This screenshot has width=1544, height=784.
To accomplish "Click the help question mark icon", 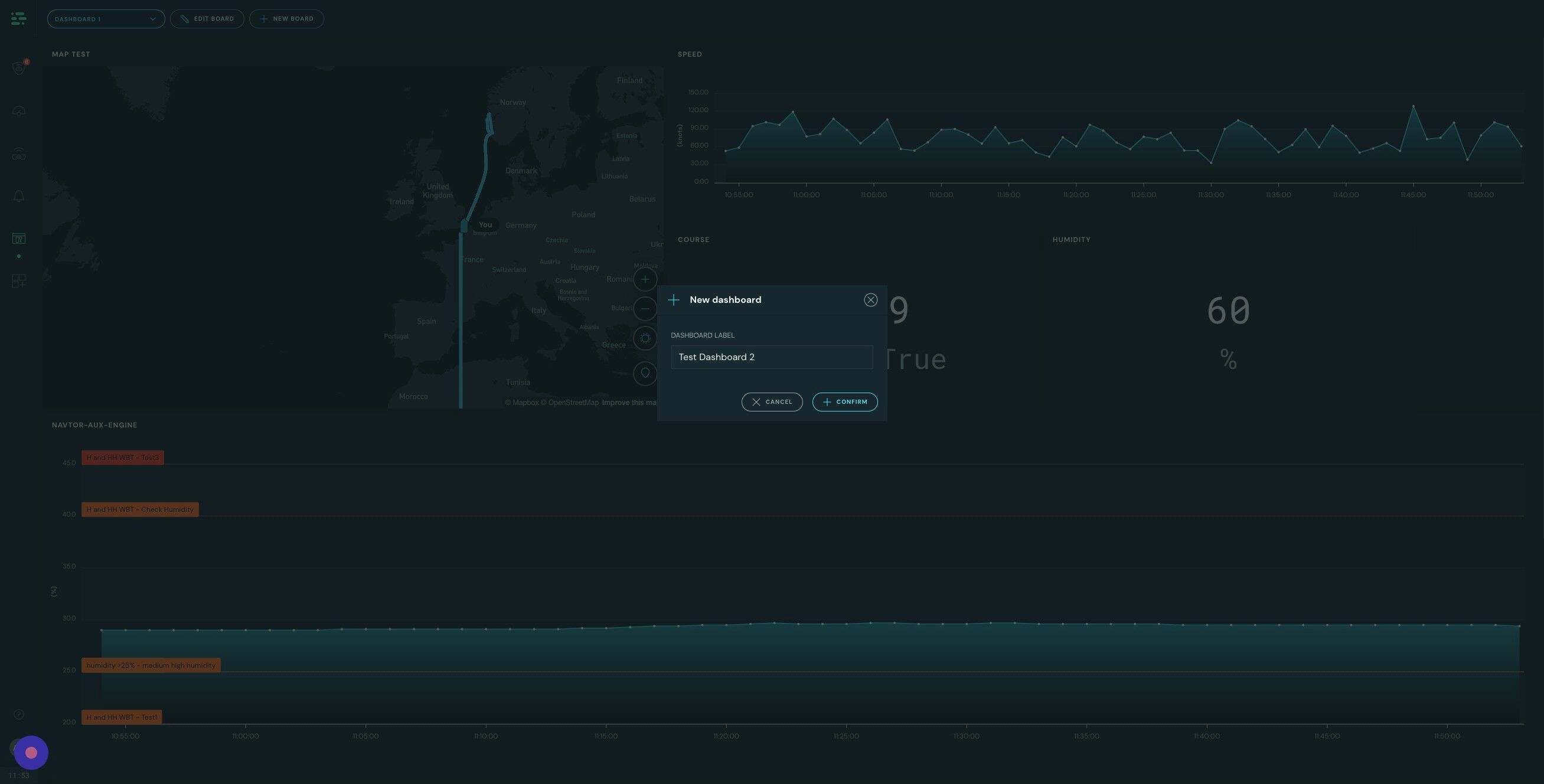I will [18, 714].
